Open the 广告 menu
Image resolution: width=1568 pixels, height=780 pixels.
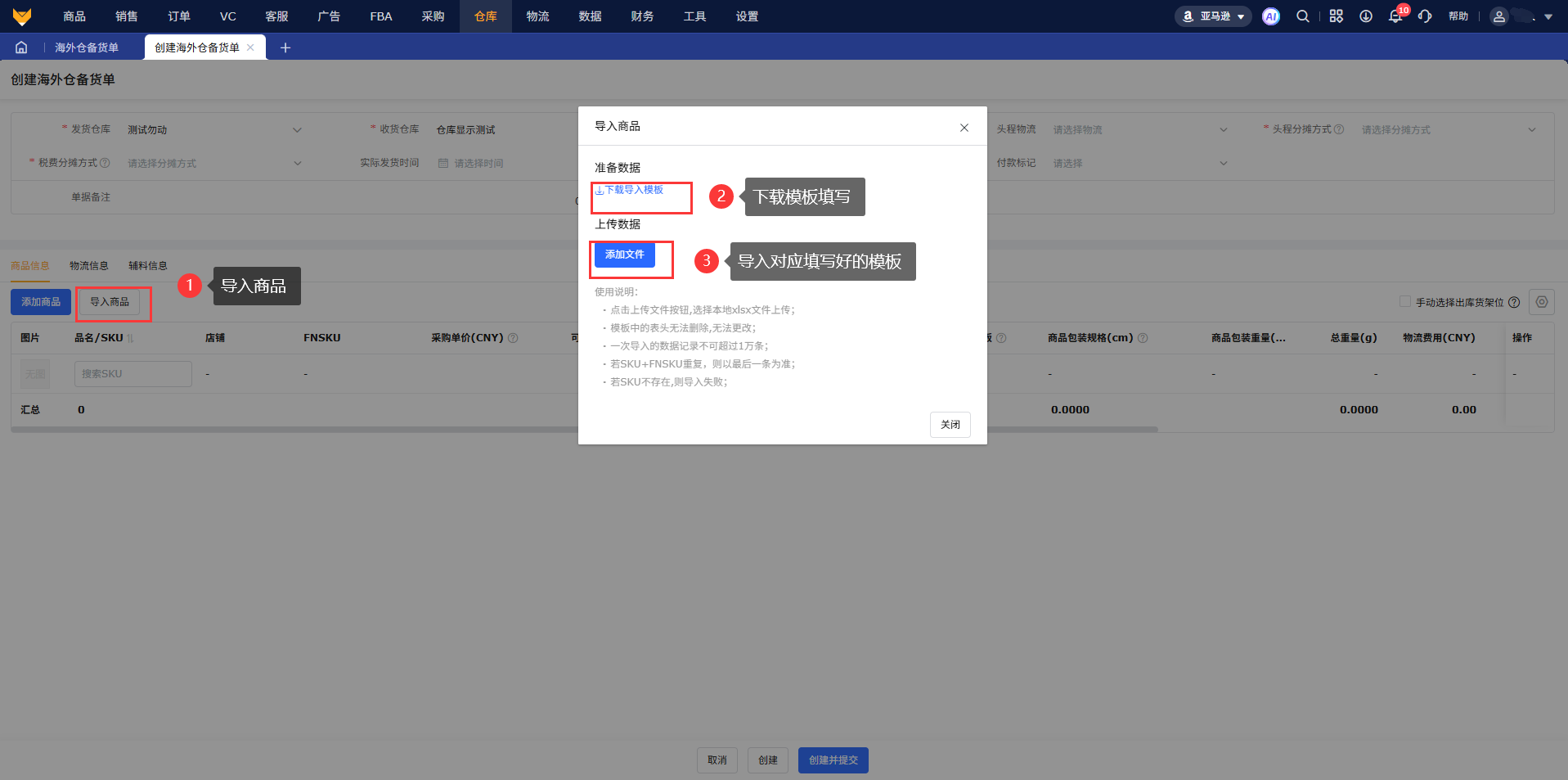coord(329,16)
